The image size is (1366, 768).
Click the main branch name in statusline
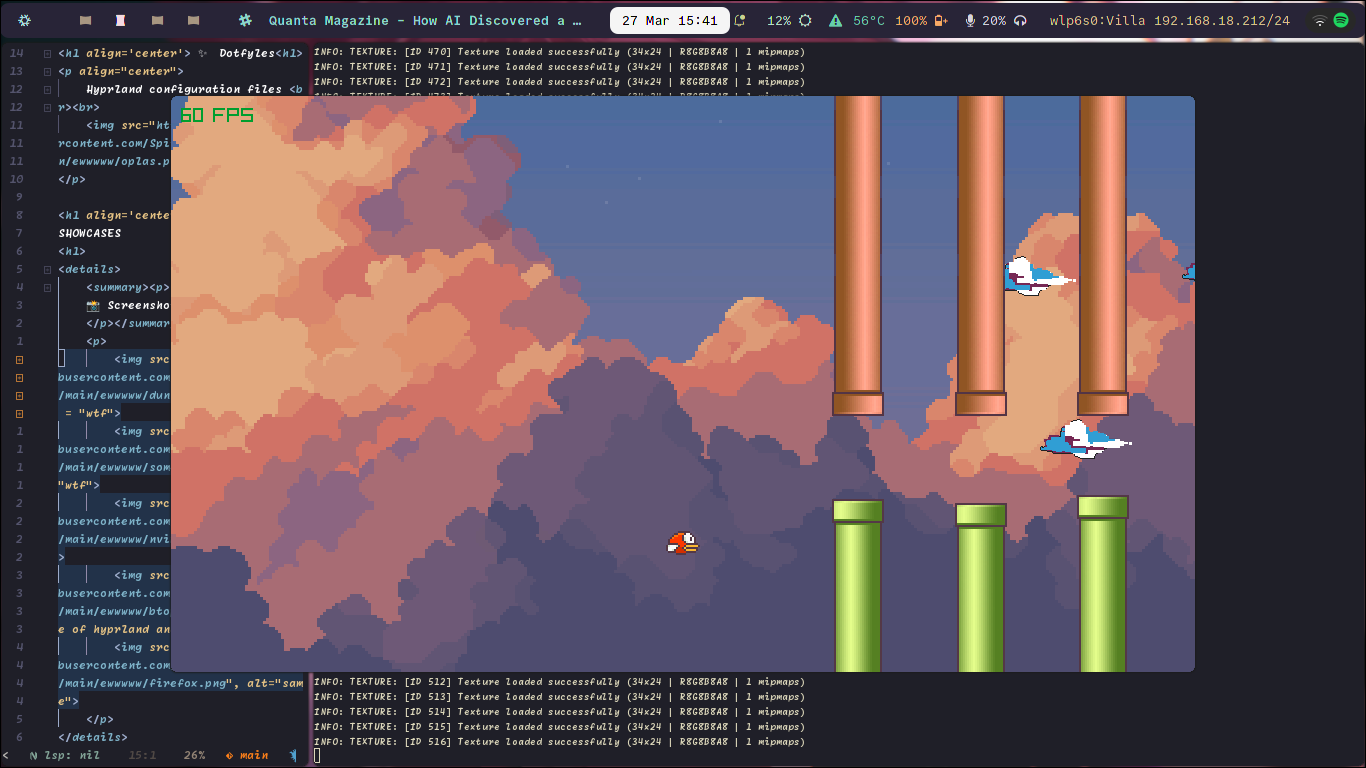pos(254,755)
